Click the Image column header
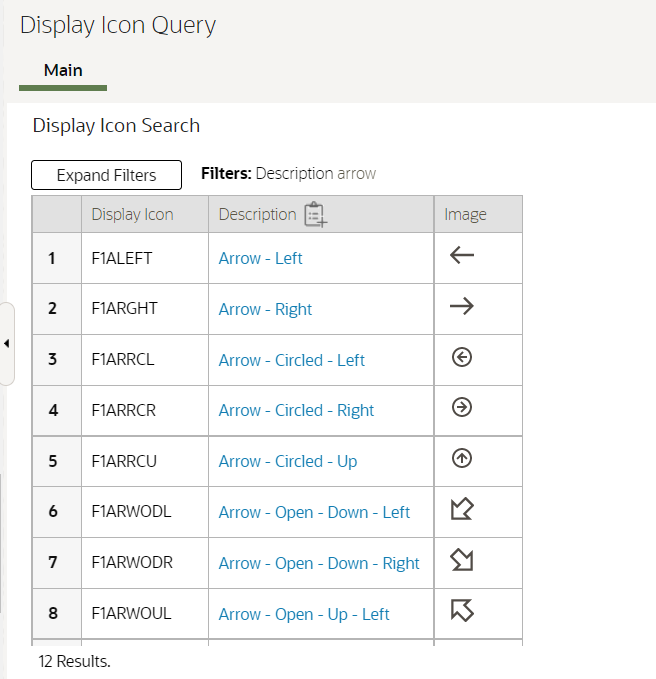This screenshot has height=679, width=656. [465, 214]
